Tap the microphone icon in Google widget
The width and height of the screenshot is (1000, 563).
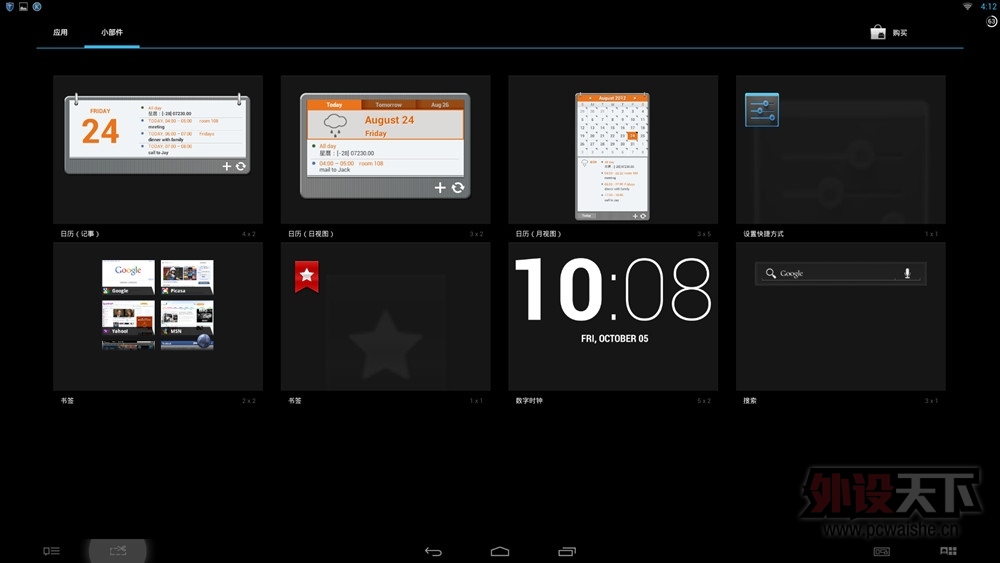click(x=907, y=274)
